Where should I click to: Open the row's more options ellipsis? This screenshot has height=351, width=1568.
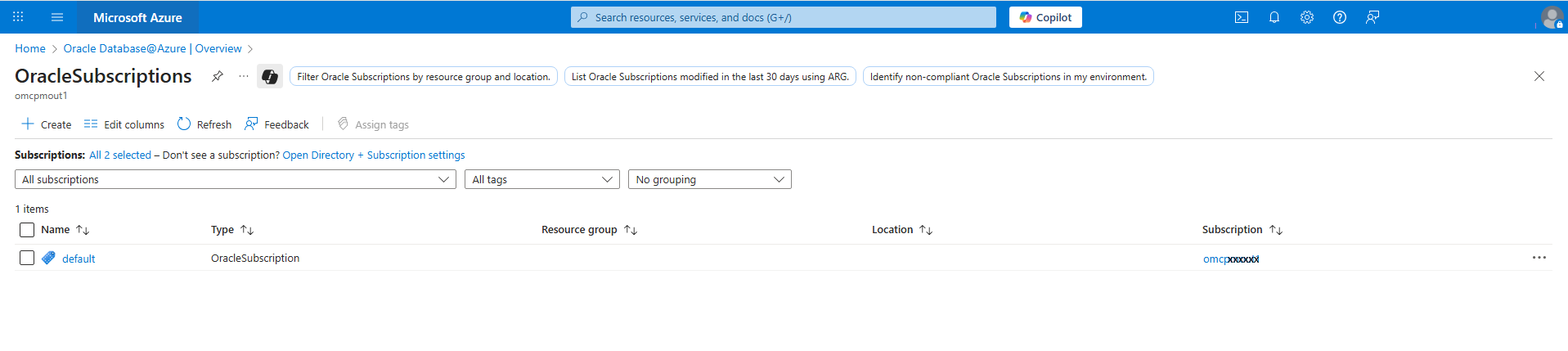click(x=1539, y=258)
